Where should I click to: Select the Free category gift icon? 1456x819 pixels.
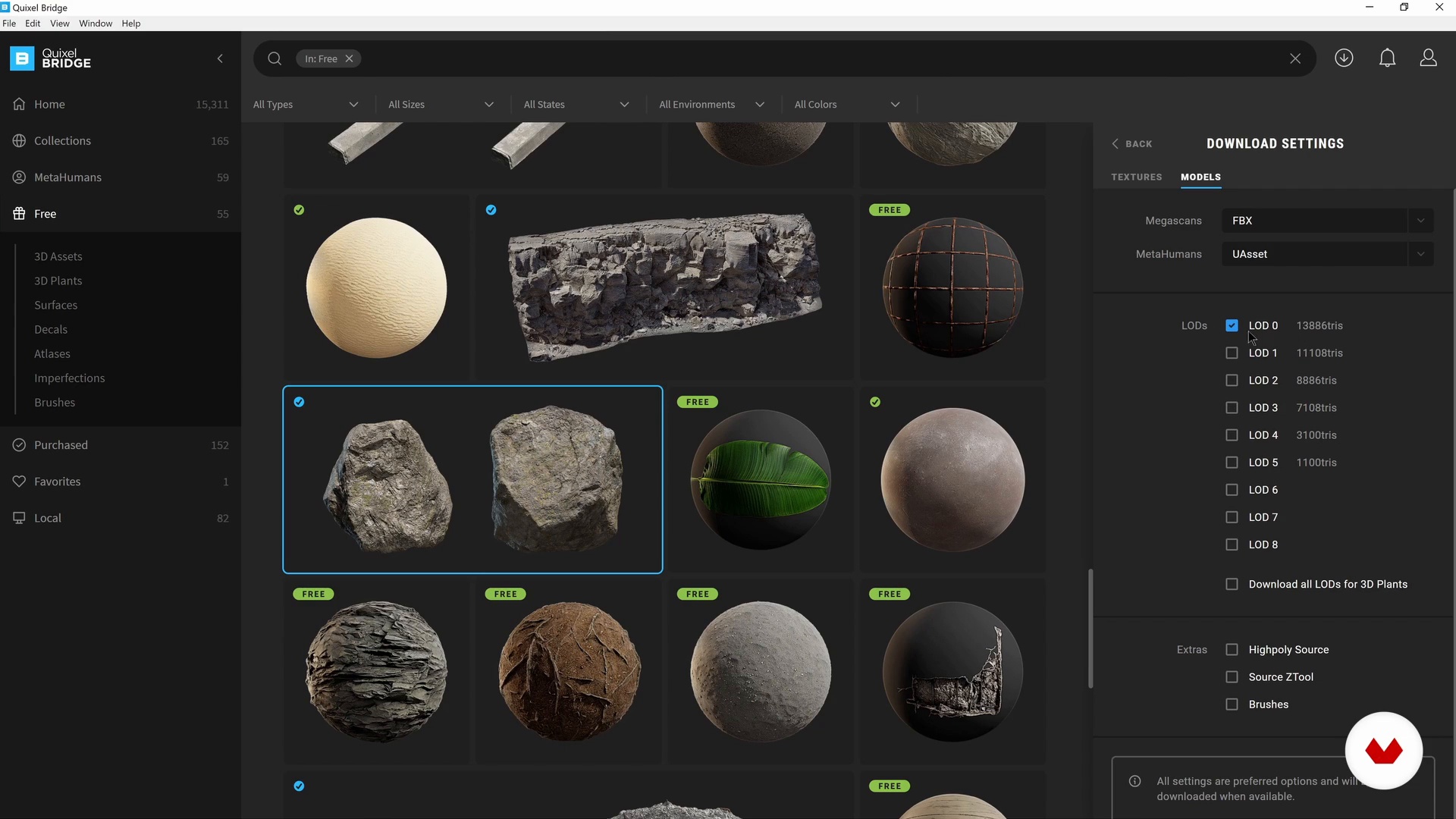[x=19, y=213]
